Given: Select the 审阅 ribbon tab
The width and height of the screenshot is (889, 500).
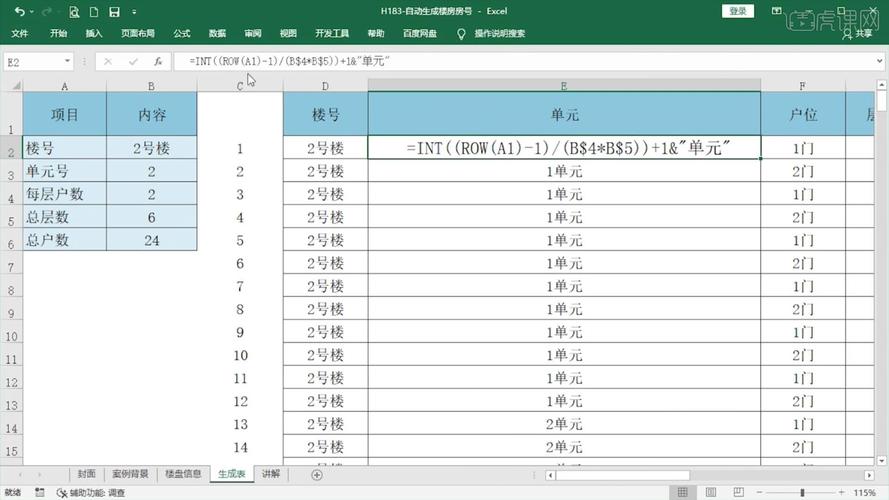Looking at the screenshot, I should coord(253,33).
